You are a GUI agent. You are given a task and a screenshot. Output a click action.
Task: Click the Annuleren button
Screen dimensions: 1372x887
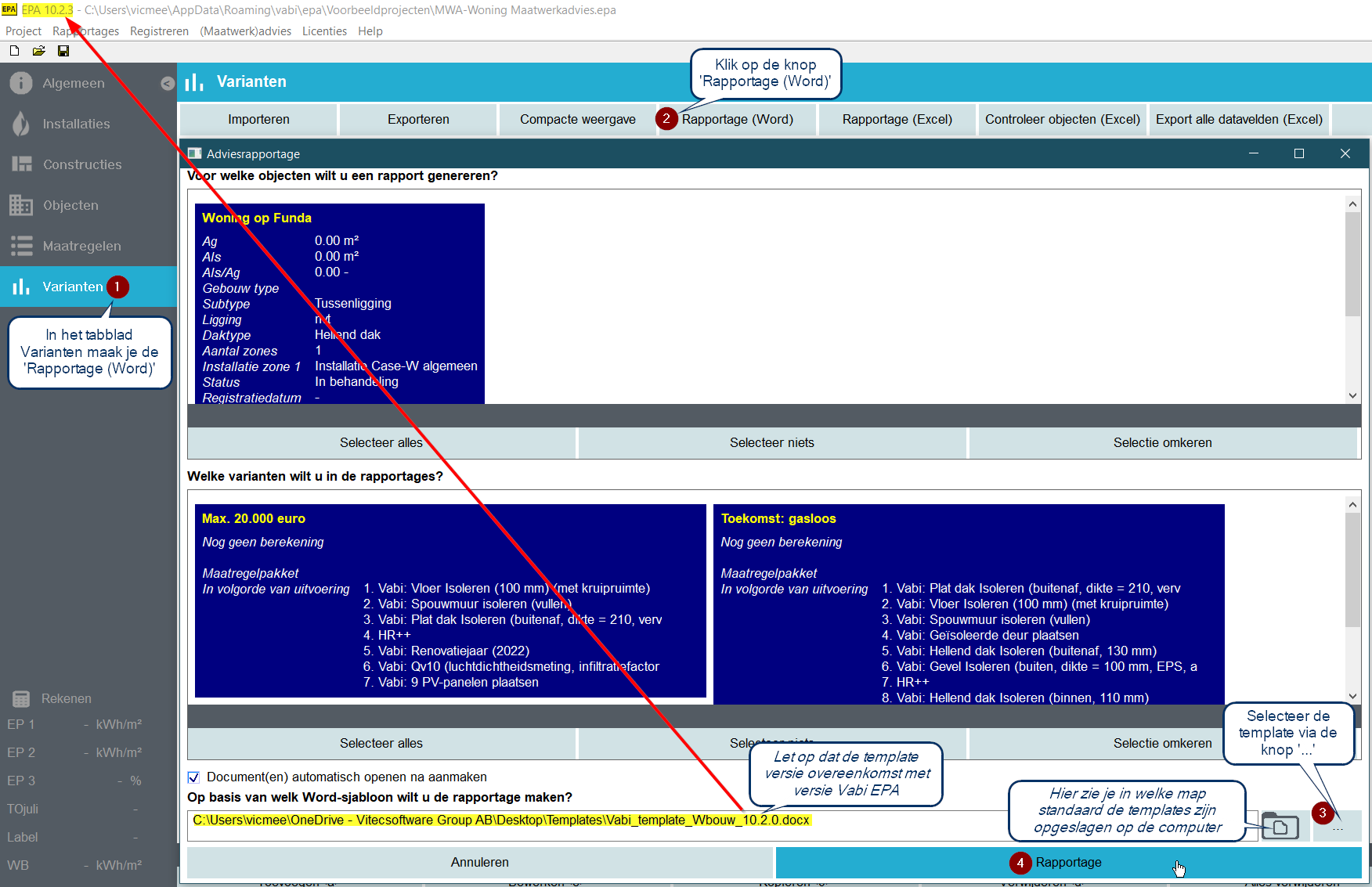(479, 862)
